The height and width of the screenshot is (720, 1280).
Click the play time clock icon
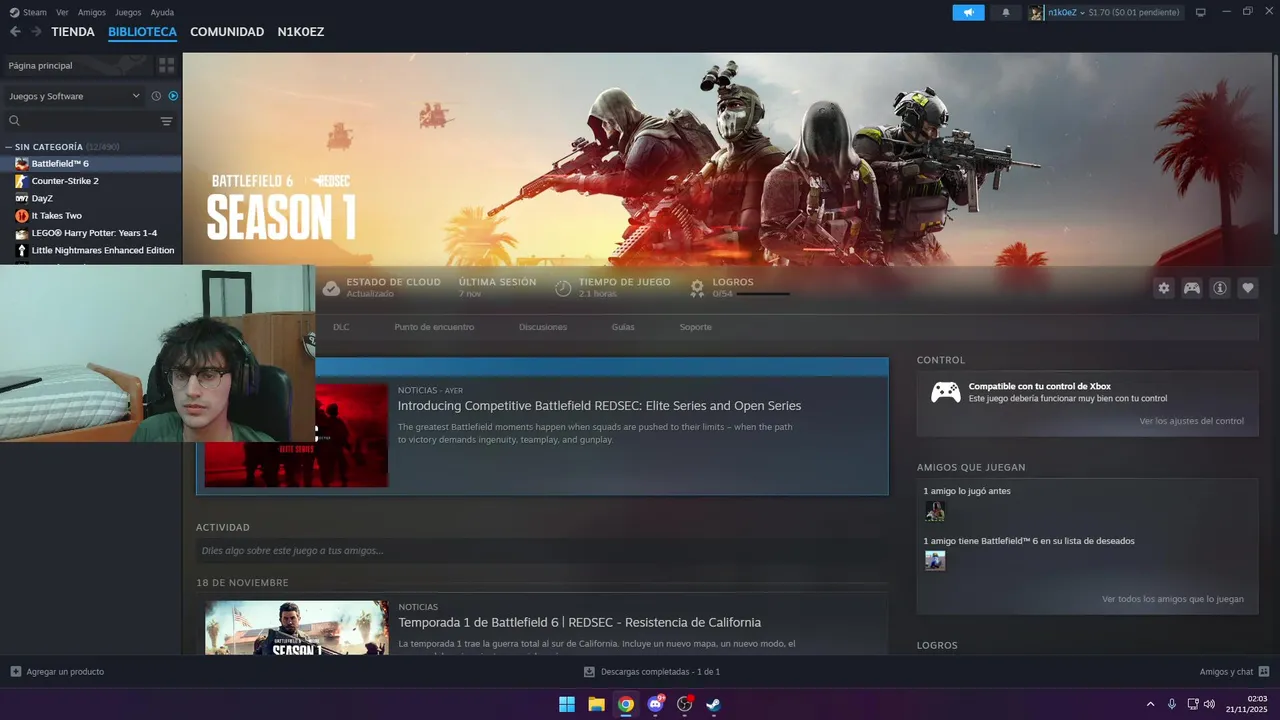coord(563,288)
